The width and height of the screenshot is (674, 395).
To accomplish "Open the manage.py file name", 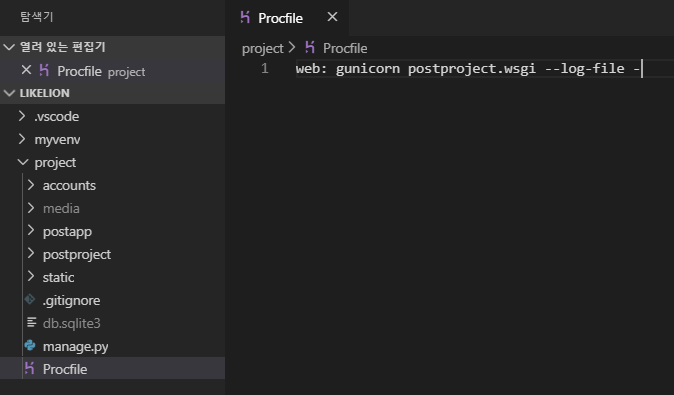I will (x=76, y=347).
